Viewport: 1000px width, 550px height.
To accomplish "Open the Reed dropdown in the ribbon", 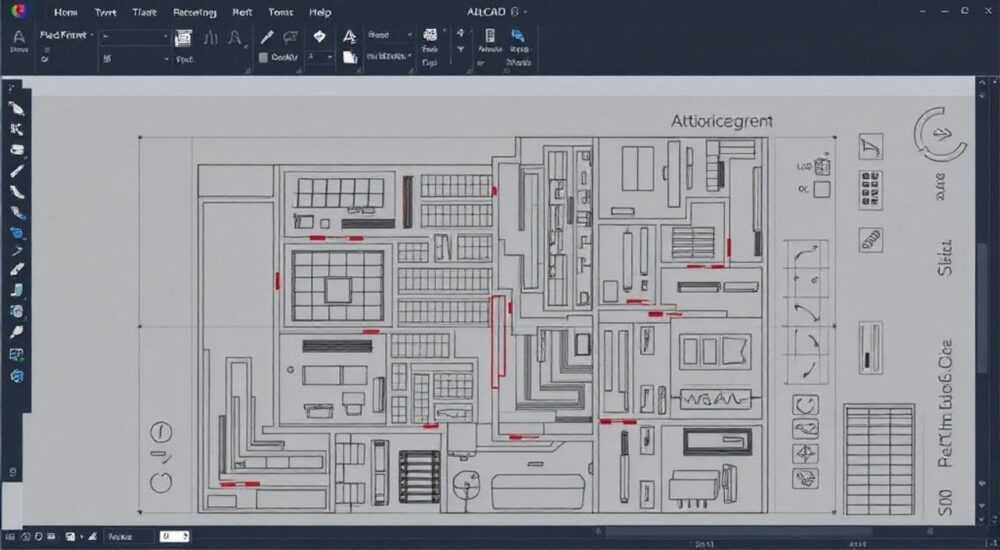I will (390, 35).
